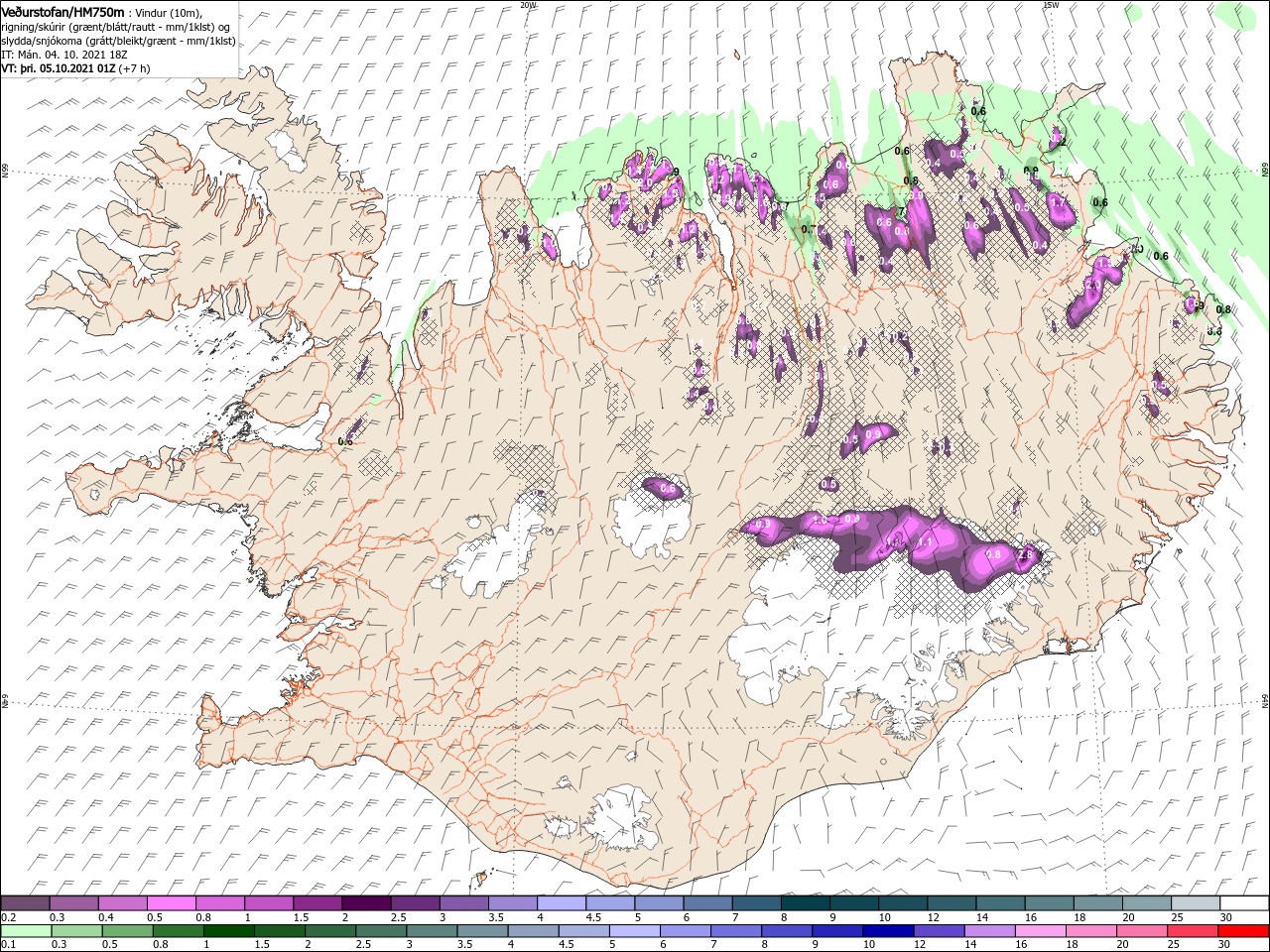This screenshot has width=1270, height=952.
Task: Click the dark purple 0.2 snow legend swatch
Action: coord(25,903)
